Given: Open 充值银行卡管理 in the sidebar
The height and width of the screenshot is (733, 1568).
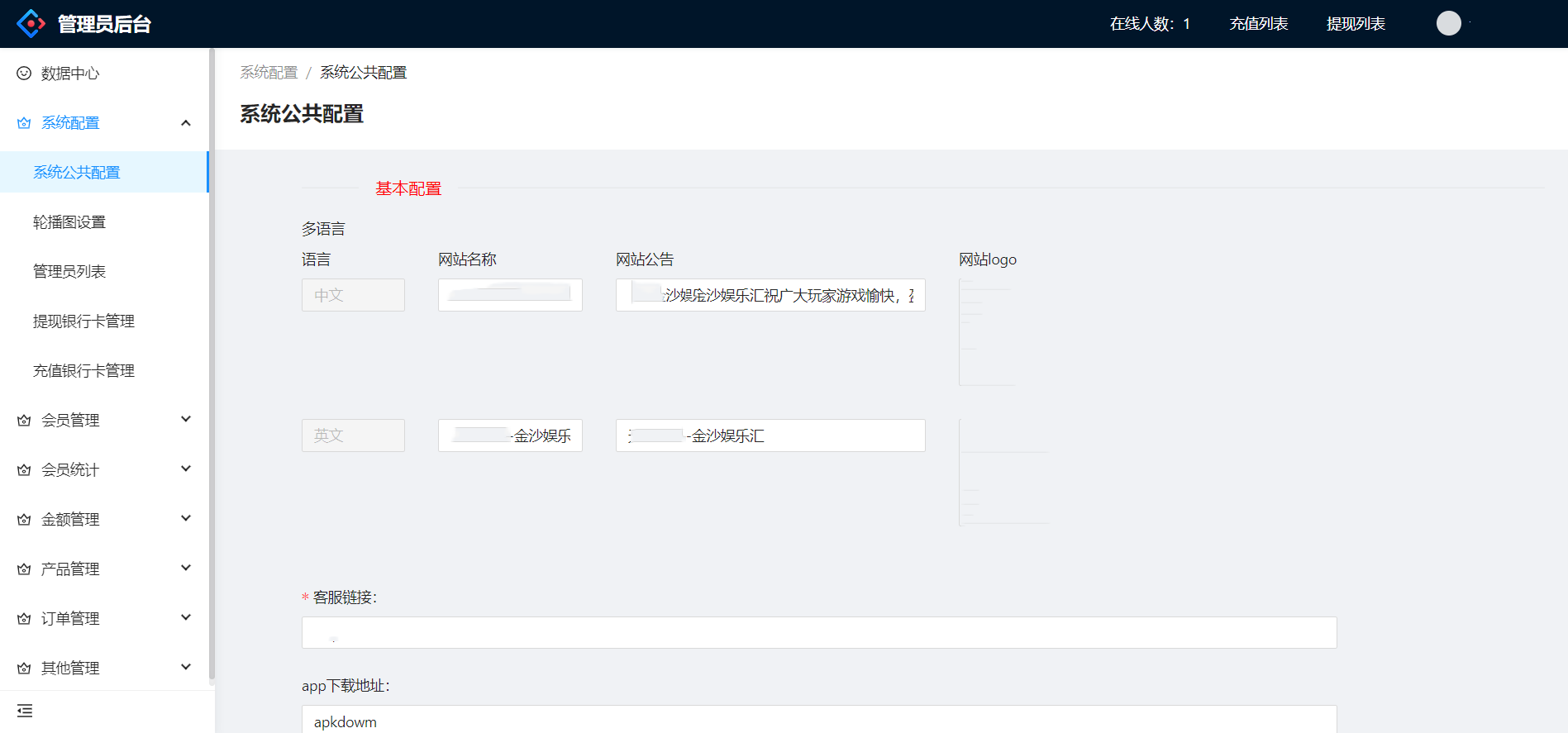Looking at the screenshot, I should click(x=104, y=370).
